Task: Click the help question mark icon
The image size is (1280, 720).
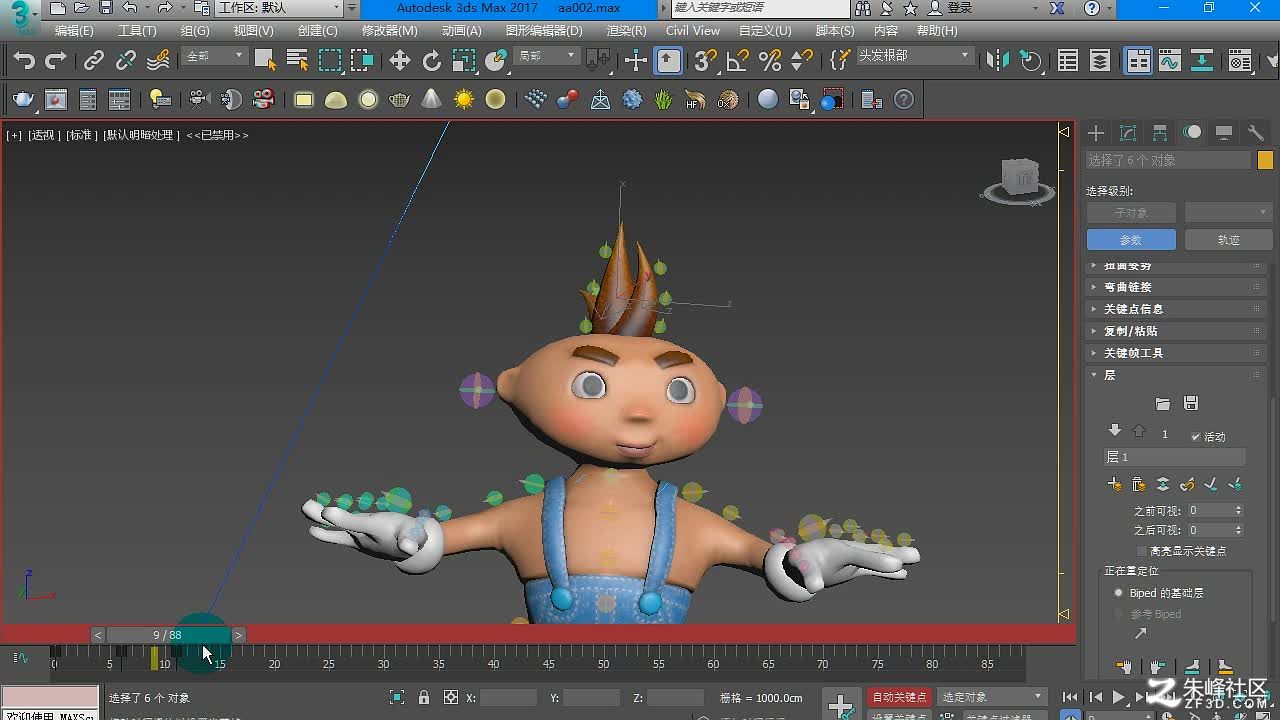Action: 904,99
